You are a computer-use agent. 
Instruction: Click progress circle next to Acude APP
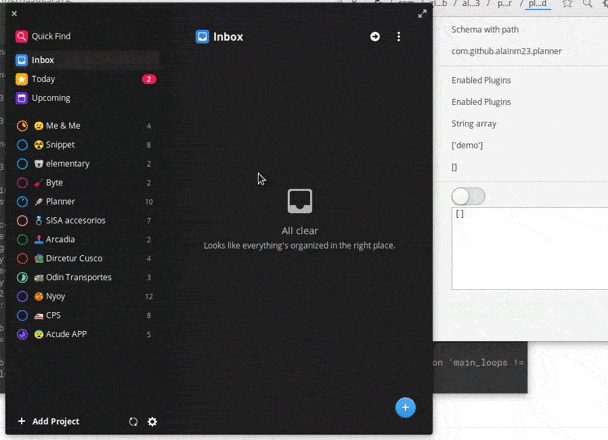[x=22, y=334]
